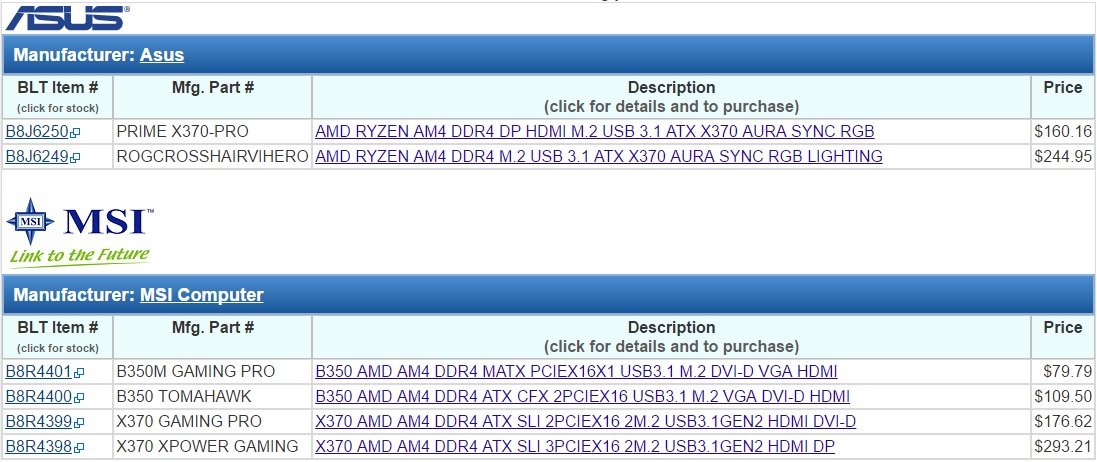Open X370 XPOWER GAMING description link
Screen dimensions: 1097x462
click(x=575, y=446)
